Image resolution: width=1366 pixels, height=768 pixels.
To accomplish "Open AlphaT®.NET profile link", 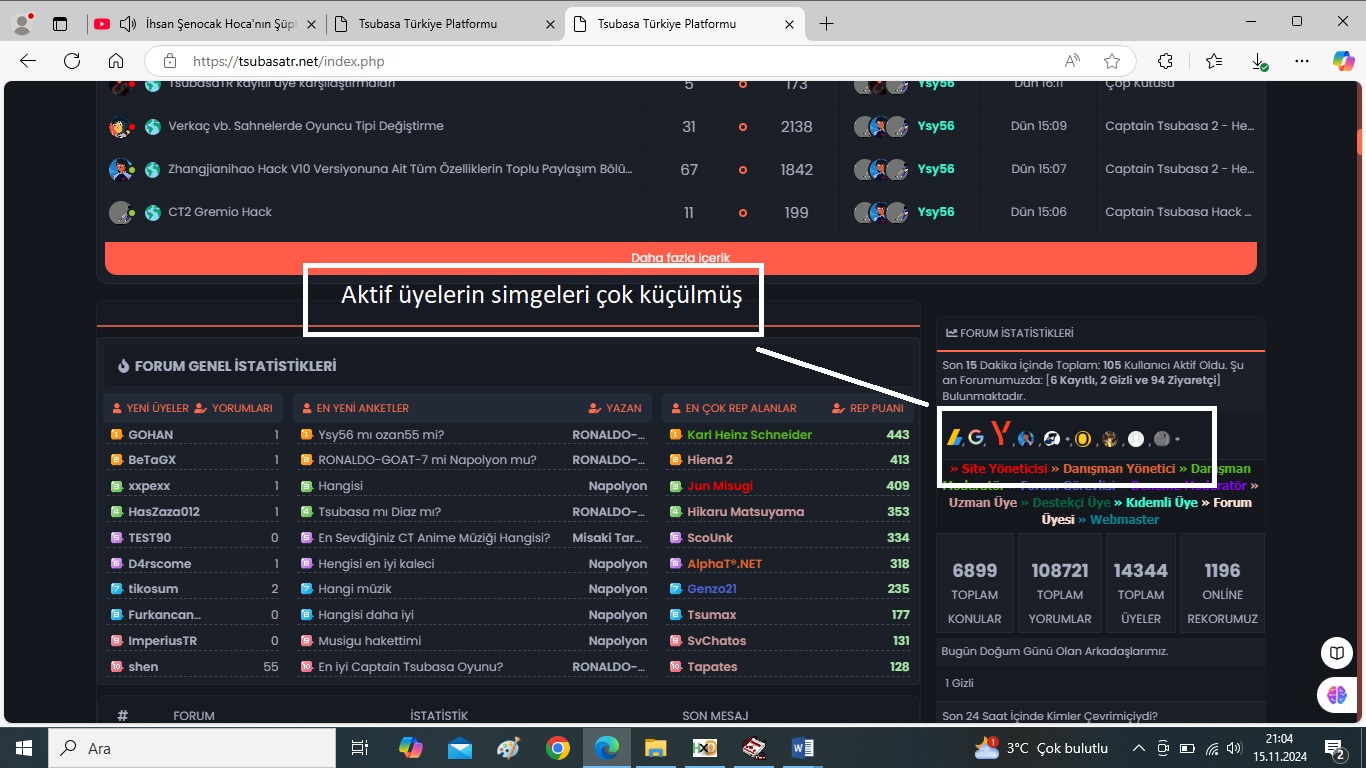I will point(724,564).
